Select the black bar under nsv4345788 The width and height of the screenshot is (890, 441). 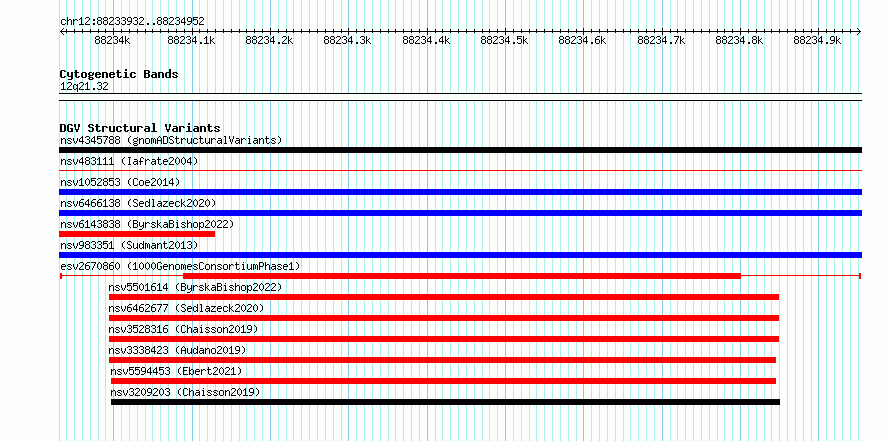[x=460, y=150]
